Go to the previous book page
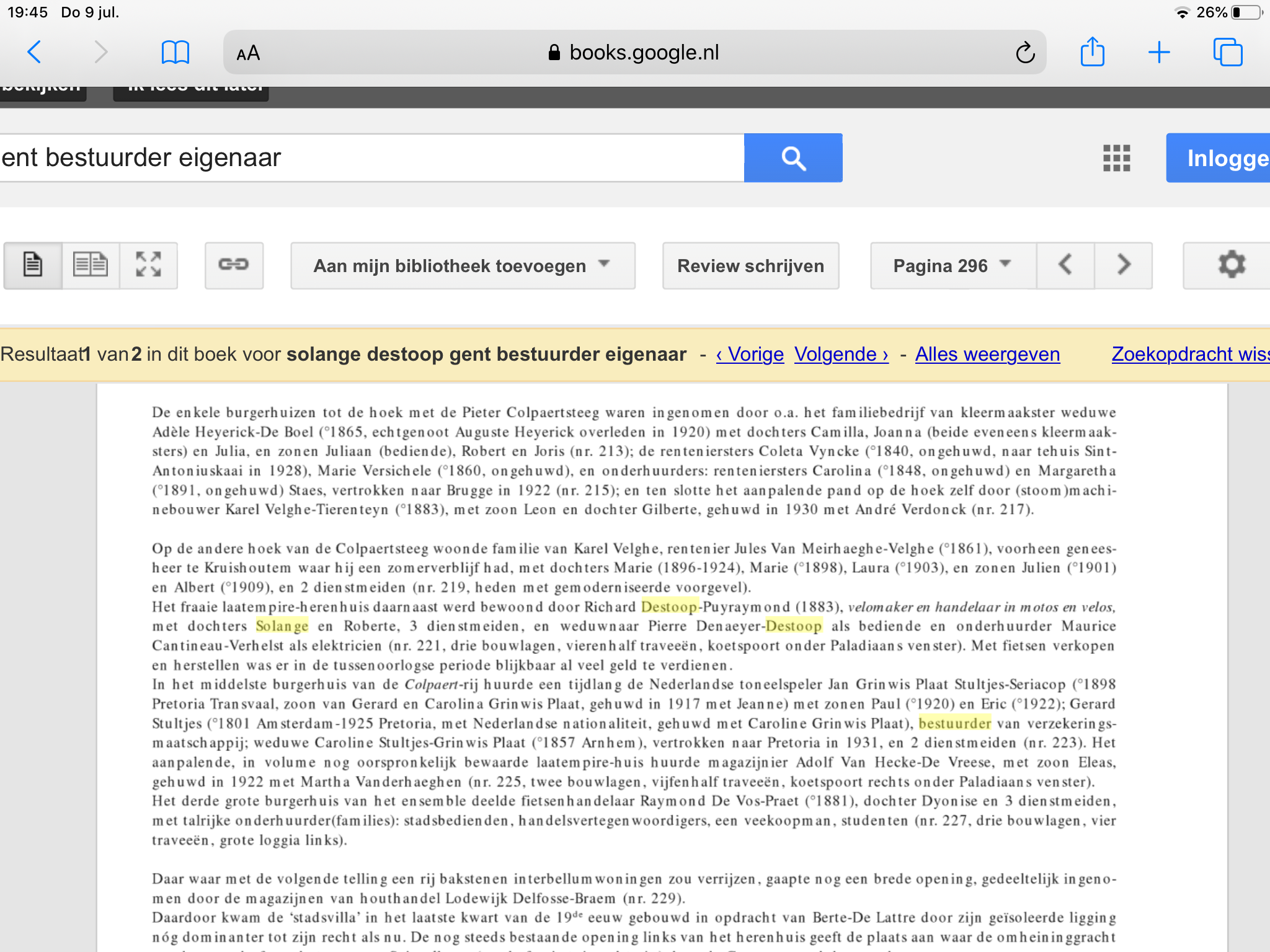 point(1065,265)
